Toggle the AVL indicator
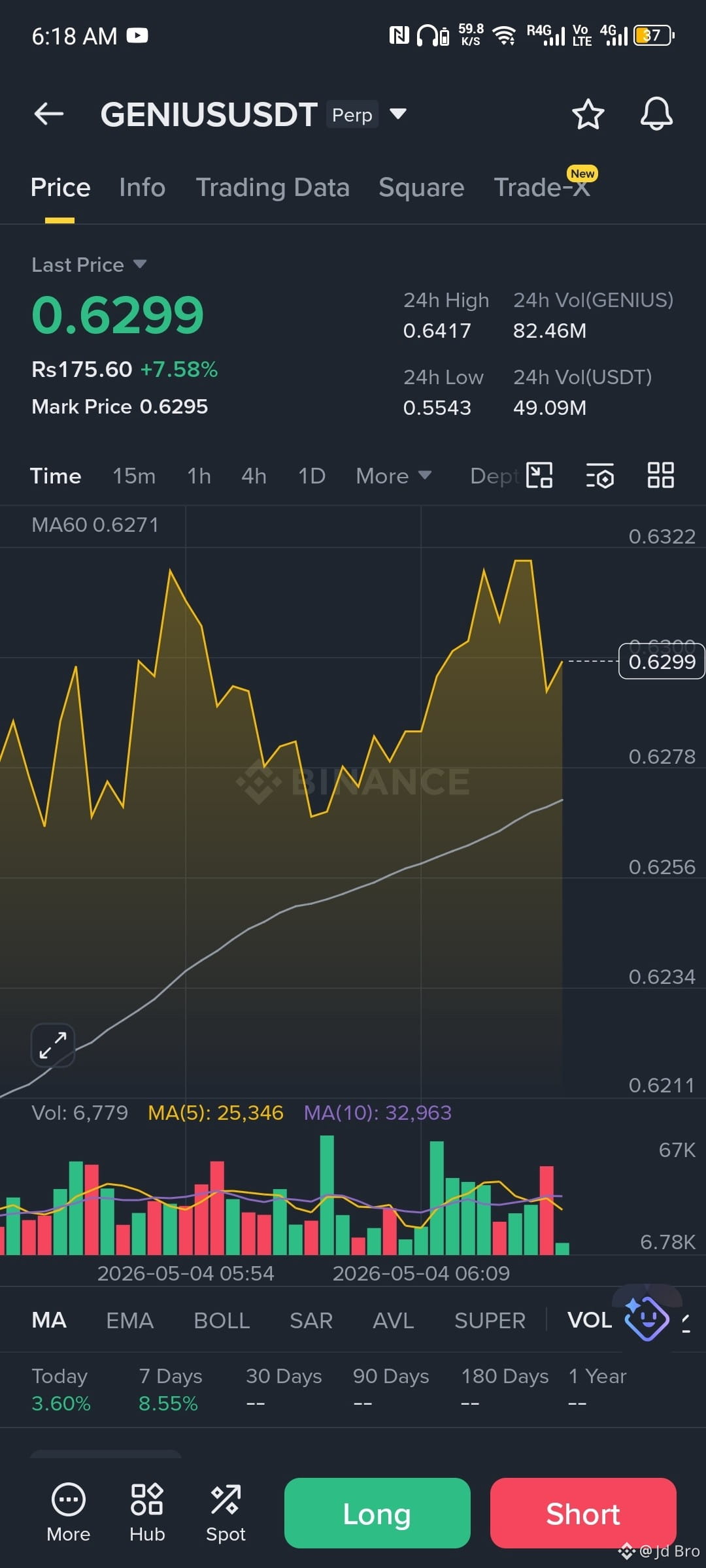Screen dimensions: 706x1568 coord(393,1320)
